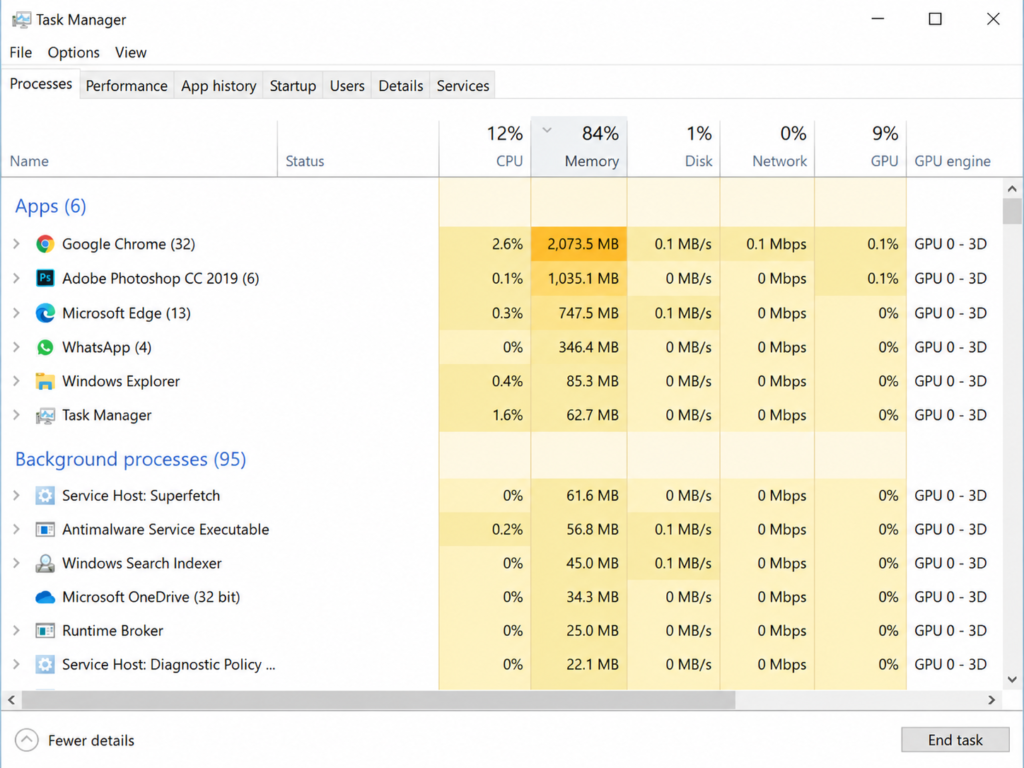Expand the Google Chrome (32) process group
This screenshot has height=768, width=1024.
16,244
